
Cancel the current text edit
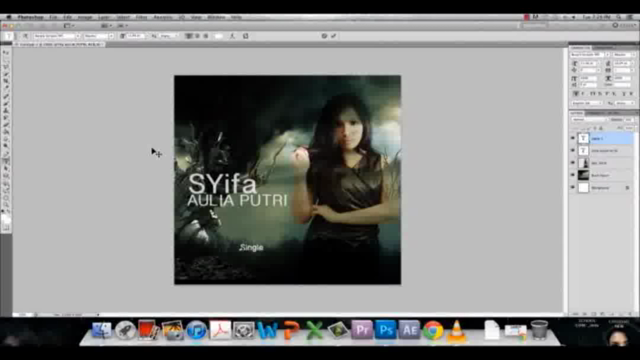click(324, 36)
